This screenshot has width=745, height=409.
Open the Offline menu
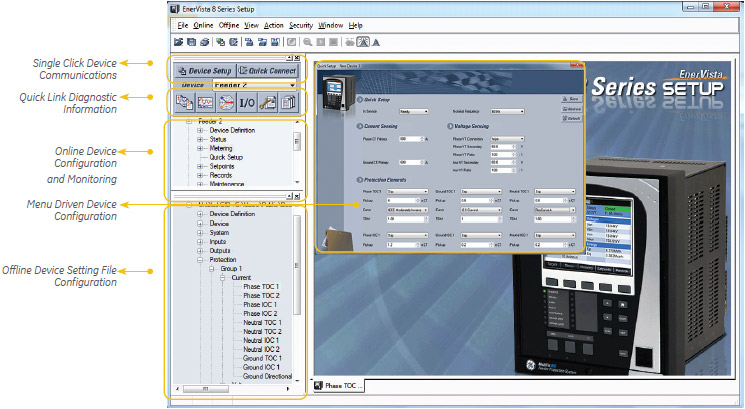229,25
